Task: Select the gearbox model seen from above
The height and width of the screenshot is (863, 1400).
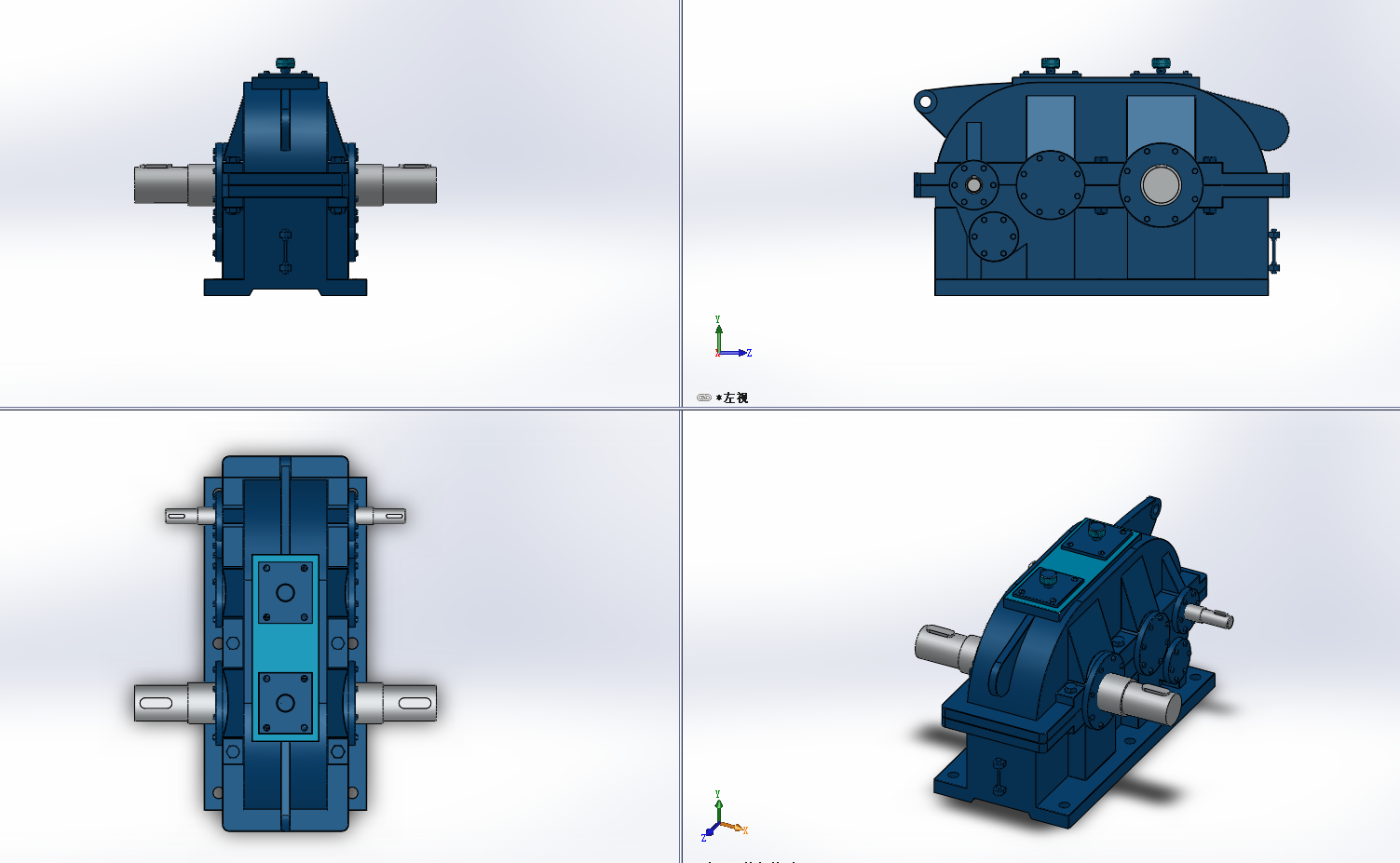Action: (285, 643)
